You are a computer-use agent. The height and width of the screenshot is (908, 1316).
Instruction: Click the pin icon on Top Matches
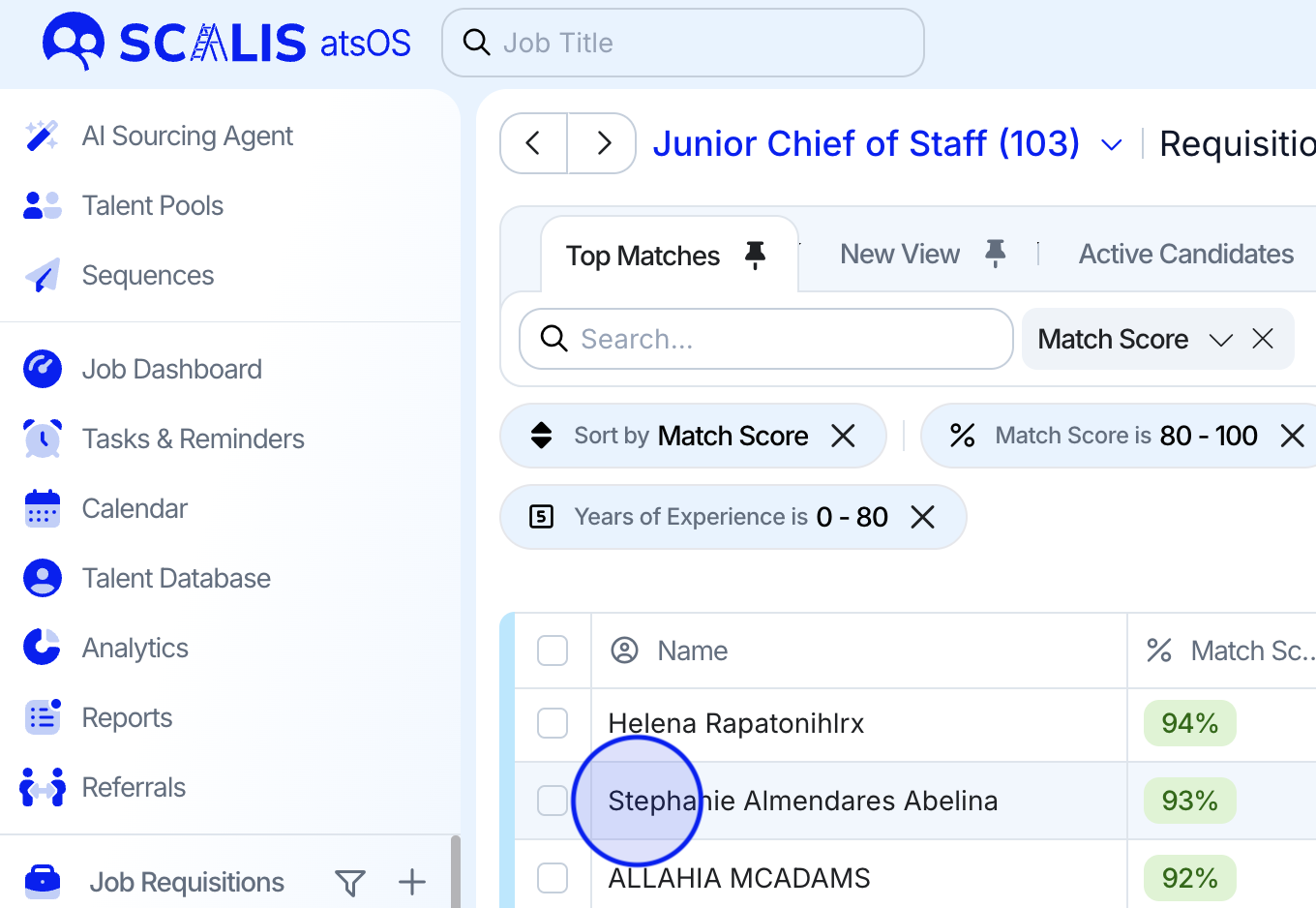click(755, 256)
